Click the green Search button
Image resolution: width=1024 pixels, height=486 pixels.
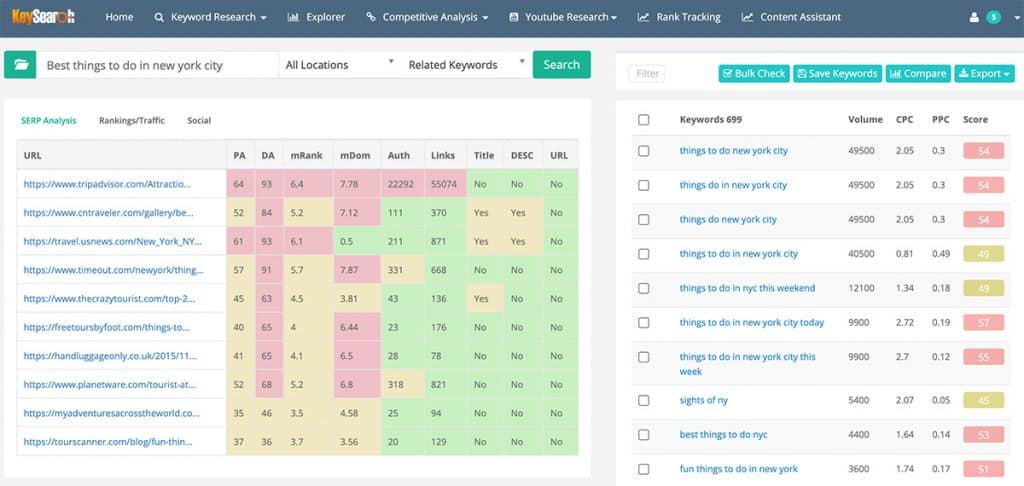tap(562, 65)
